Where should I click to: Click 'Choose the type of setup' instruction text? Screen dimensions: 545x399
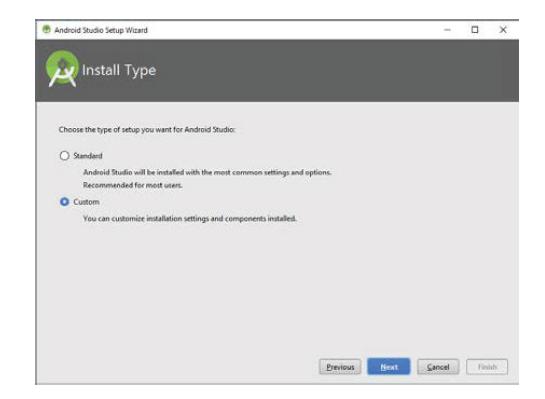(x=147, y=130)
